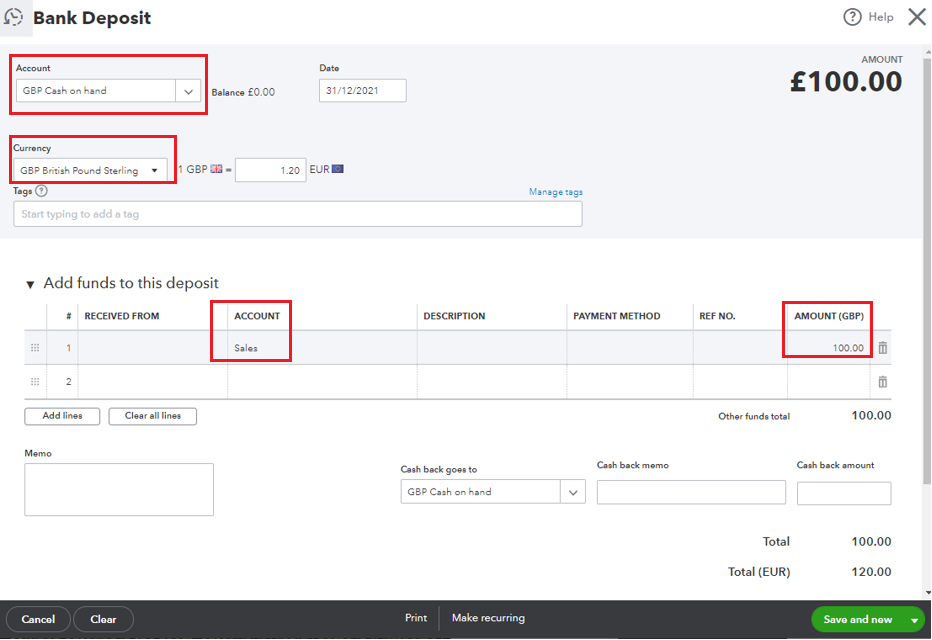Click the Tags input field
This screenshot has width=932, height=640.
[x=298, y=214]
